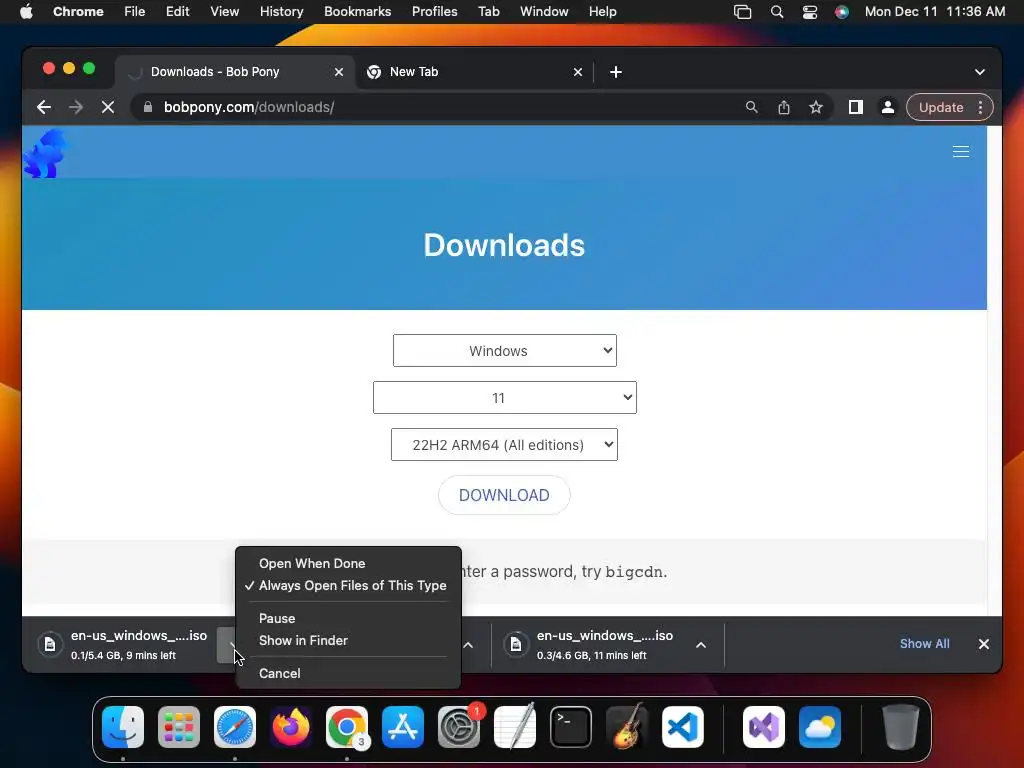Screen dimensions: 1024x768
Task: Open the 22H2 ARM64 edition dropdown
Action: (x=504, y=445)
